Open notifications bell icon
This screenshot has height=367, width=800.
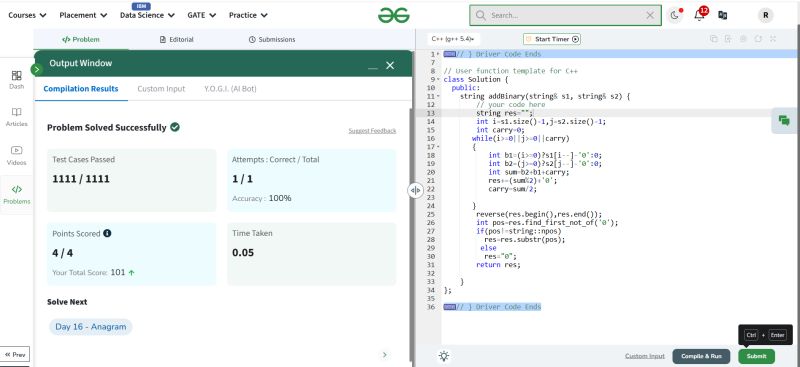(x=699, y=15)
